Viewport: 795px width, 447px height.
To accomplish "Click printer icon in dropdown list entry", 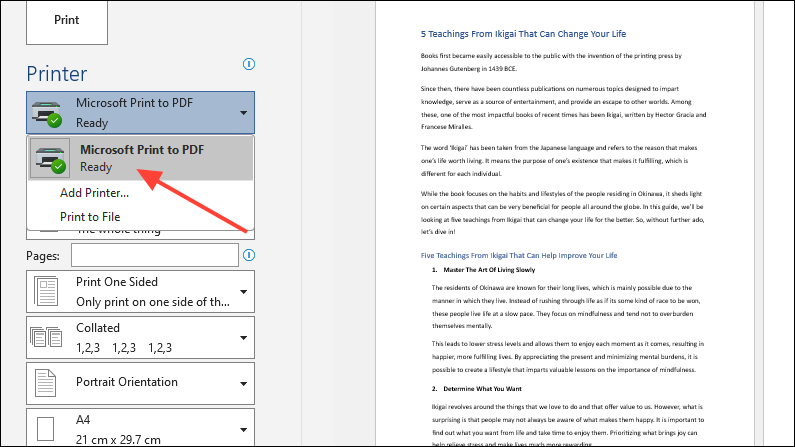I will click(x=50, y=158).
